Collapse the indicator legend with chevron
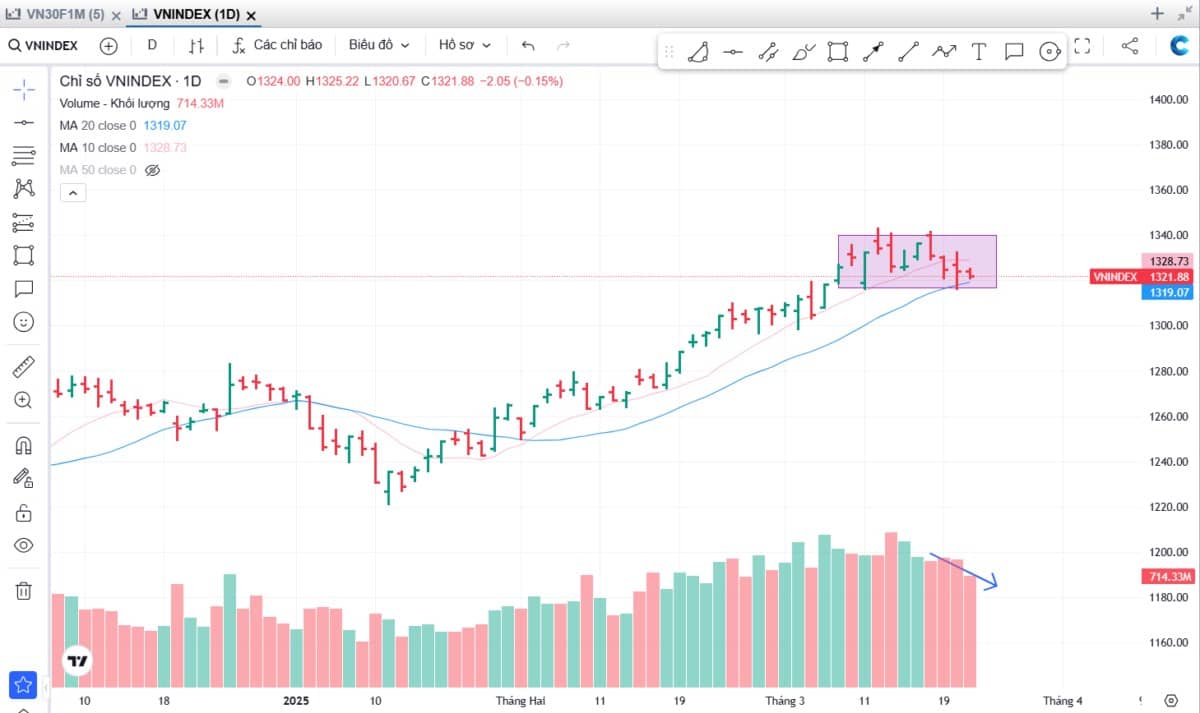Screen dimensions: 1200x713 click(72, 194)
